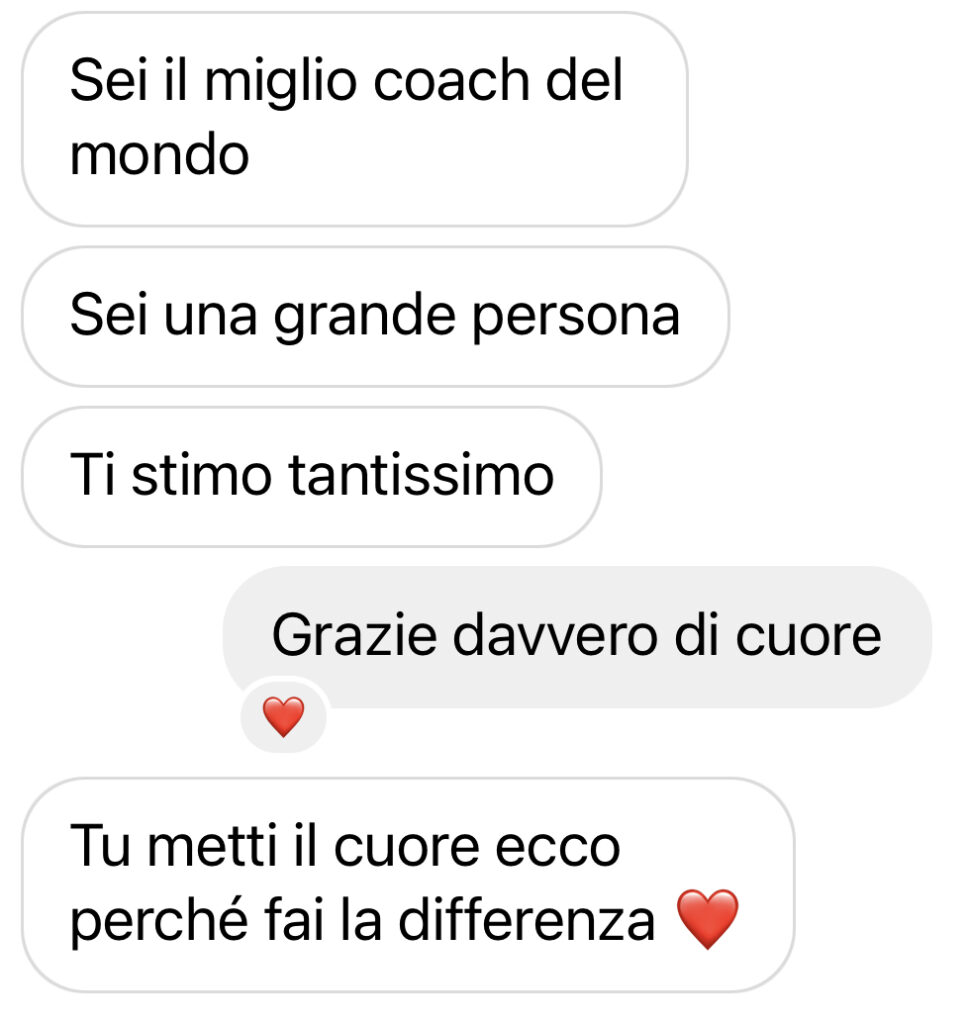The width and height of the screenshot is (968, 1024).
Task: Click the word 'Grazie' in the sent reply
Action: tap(355, 635)
